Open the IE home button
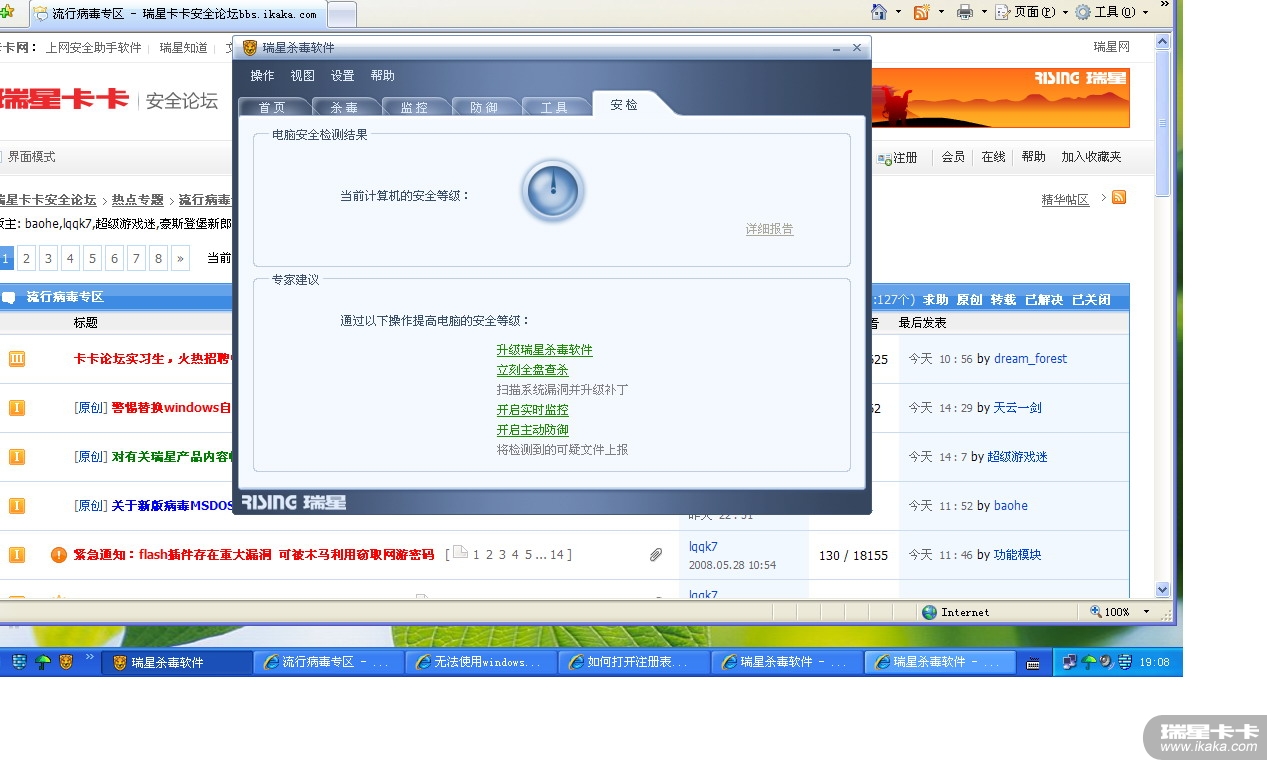This screenshot has height=768, width=1280. [x=879, y=12]
